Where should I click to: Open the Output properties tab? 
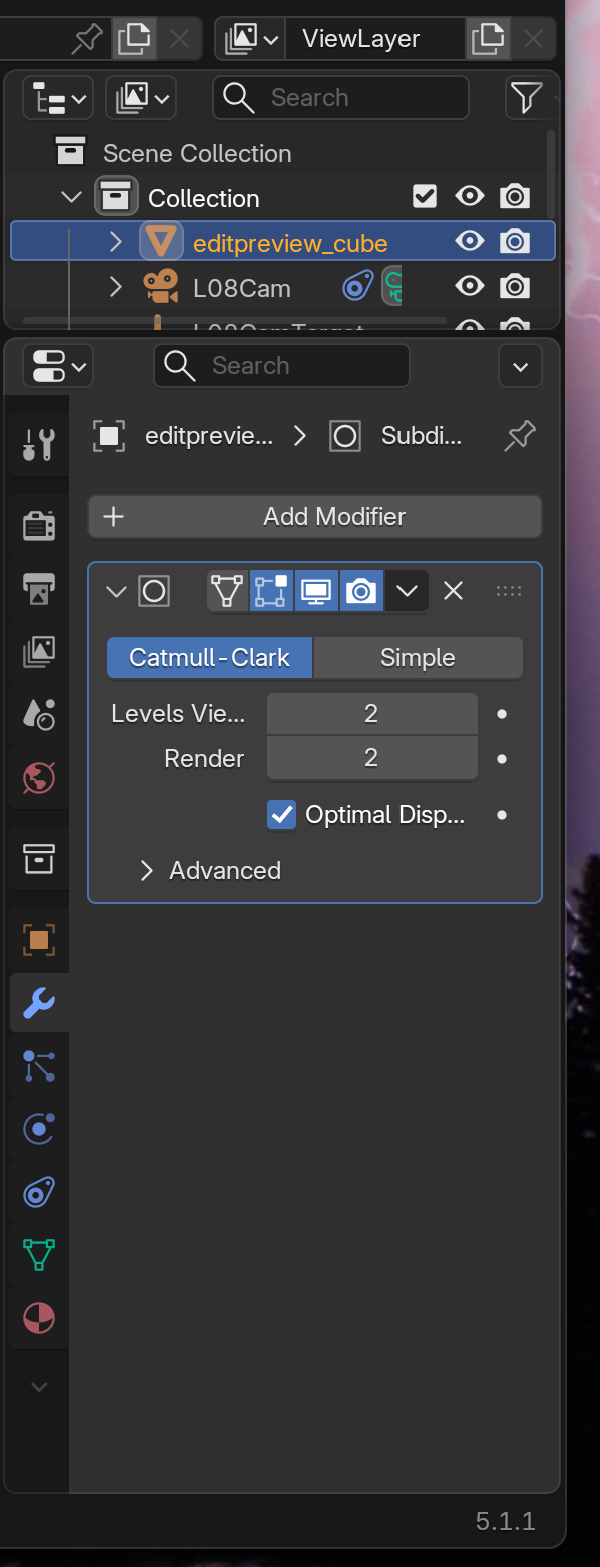39,589
